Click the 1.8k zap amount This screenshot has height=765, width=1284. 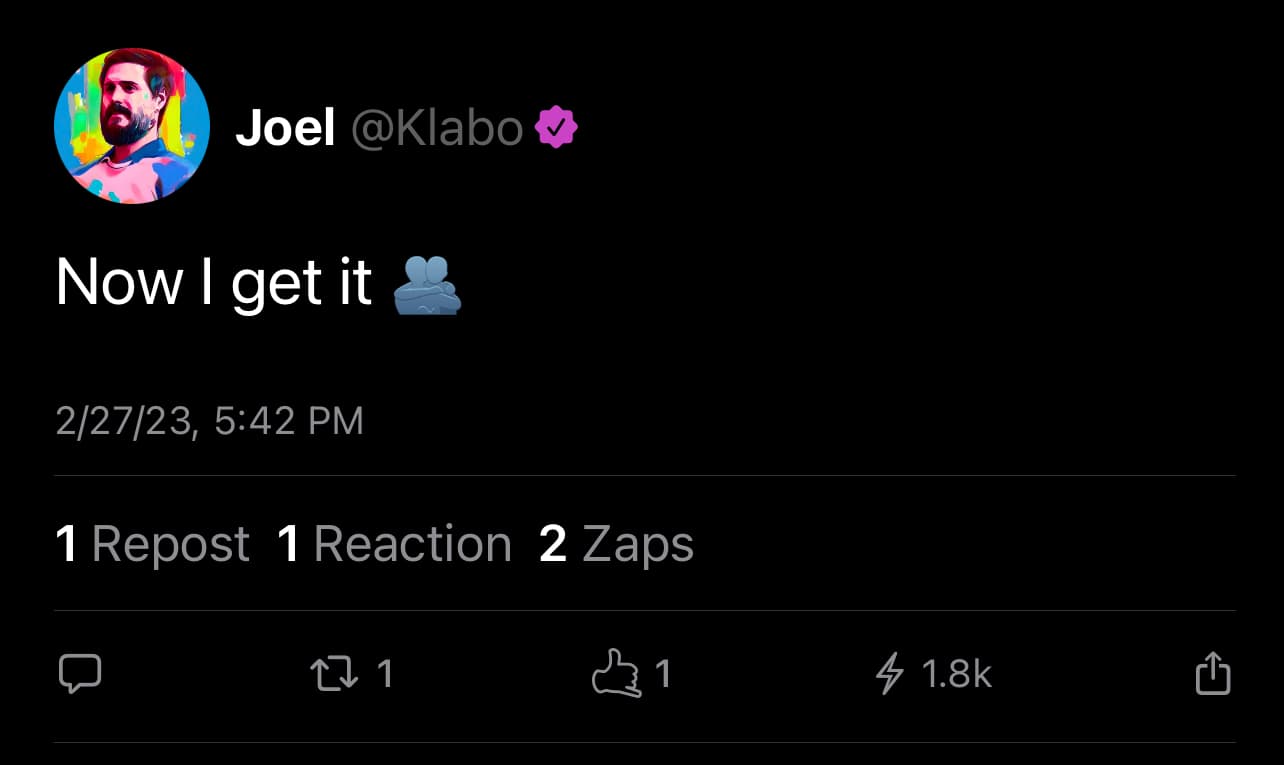click(x=956, y=674)
